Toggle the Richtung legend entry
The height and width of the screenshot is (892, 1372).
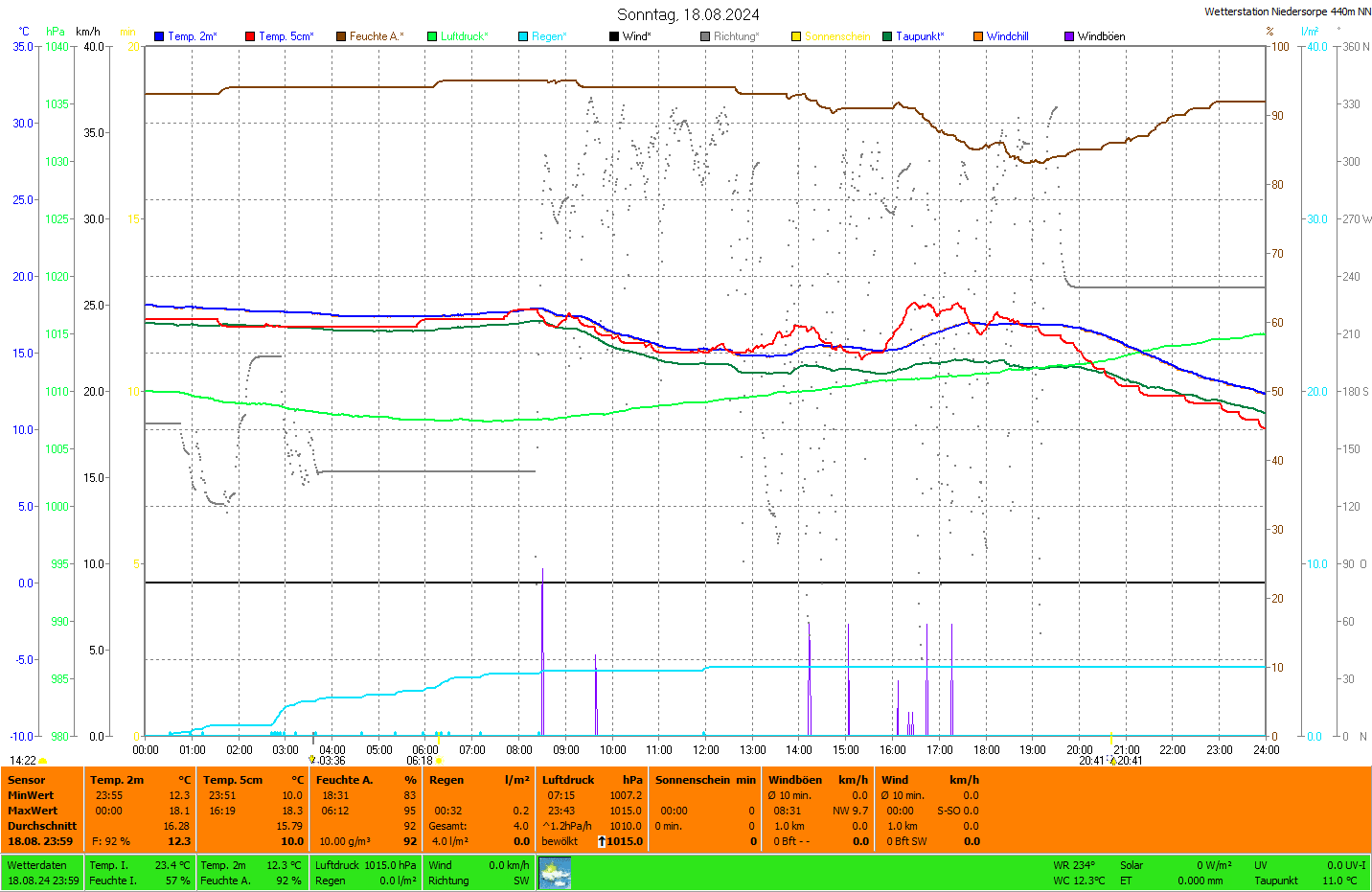(735, 36)
